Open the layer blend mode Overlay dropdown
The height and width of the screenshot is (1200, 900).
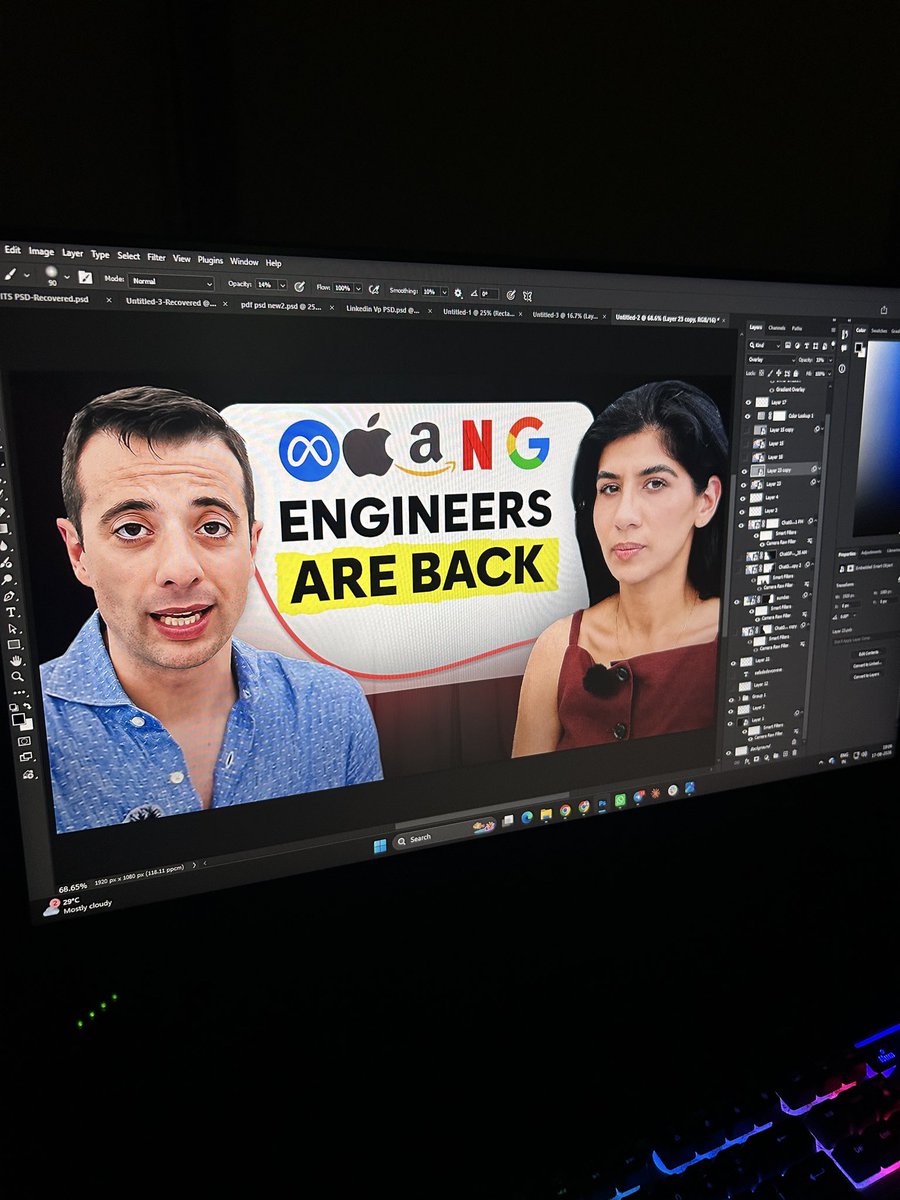click(x=771, y=360)
